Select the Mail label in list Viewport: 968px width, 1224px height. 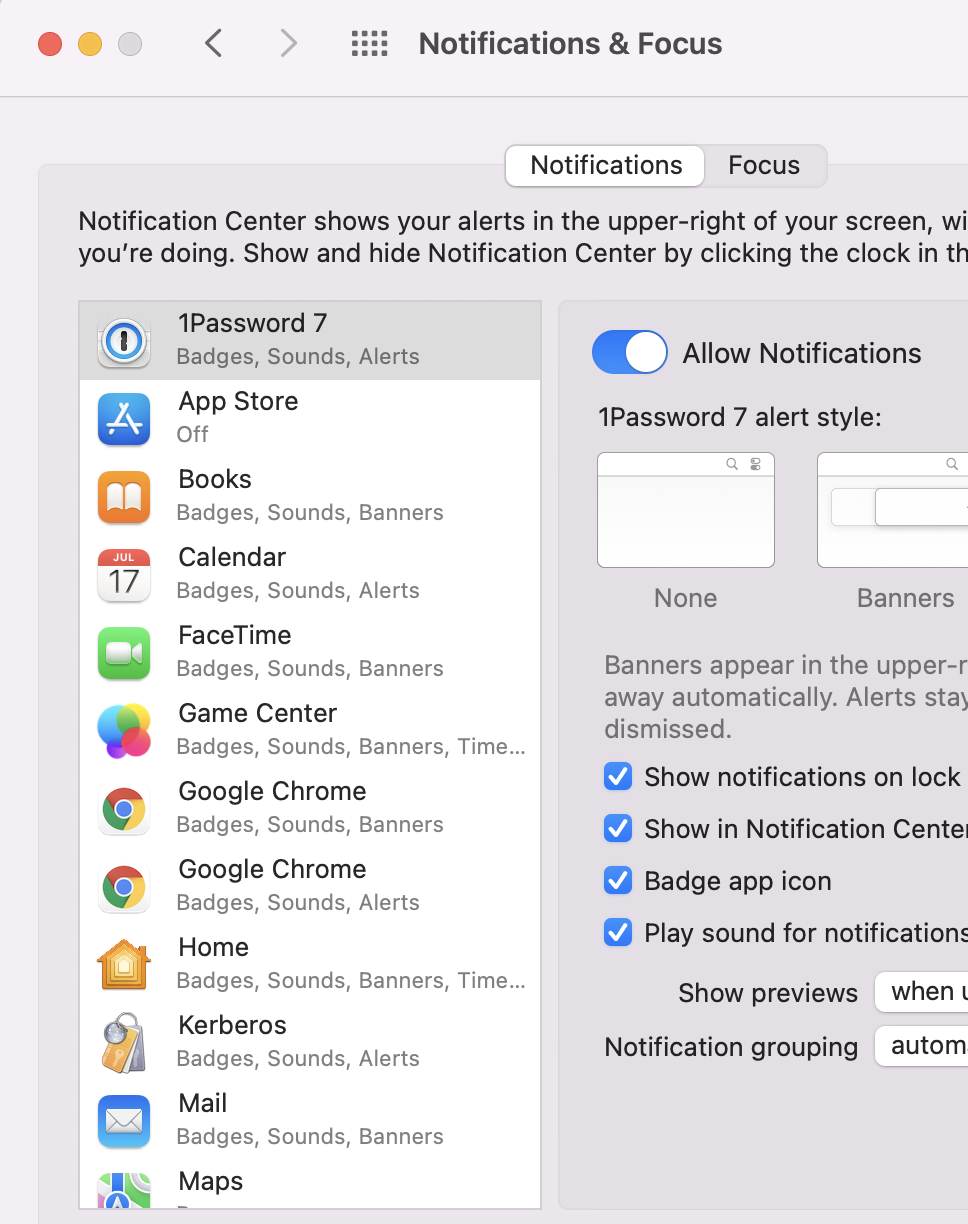click(203, 1104)
